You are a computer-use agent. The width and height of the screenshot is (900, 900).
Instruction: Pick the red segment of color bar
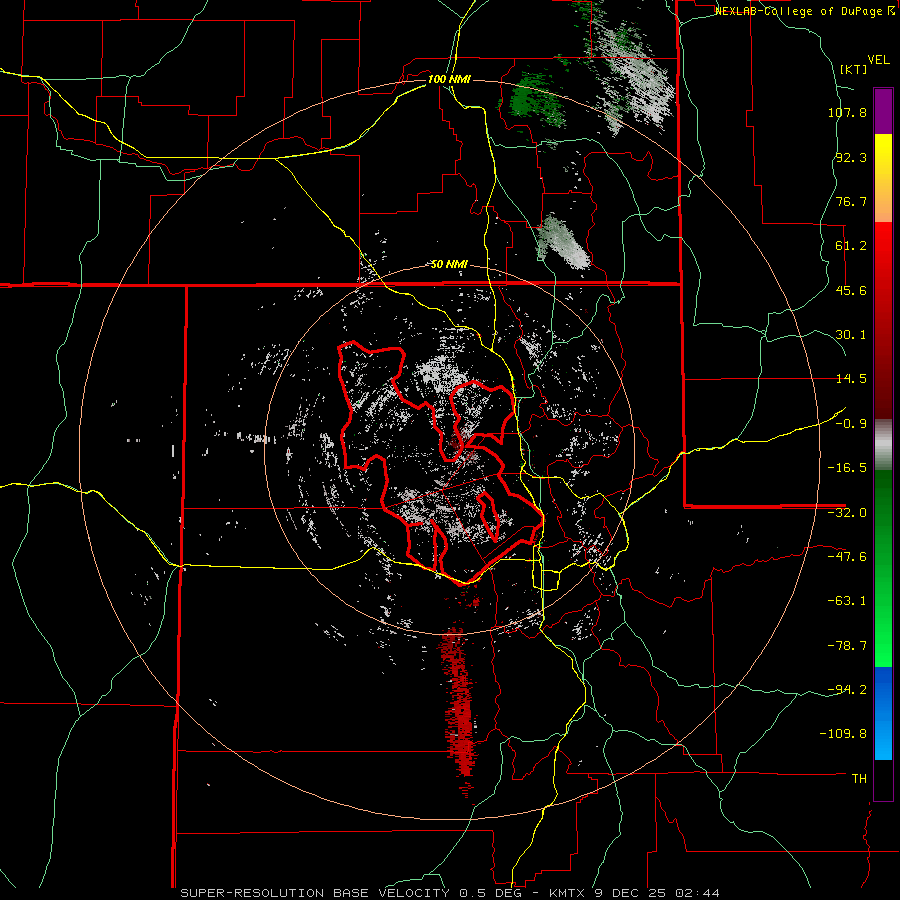tap(883, 320)
